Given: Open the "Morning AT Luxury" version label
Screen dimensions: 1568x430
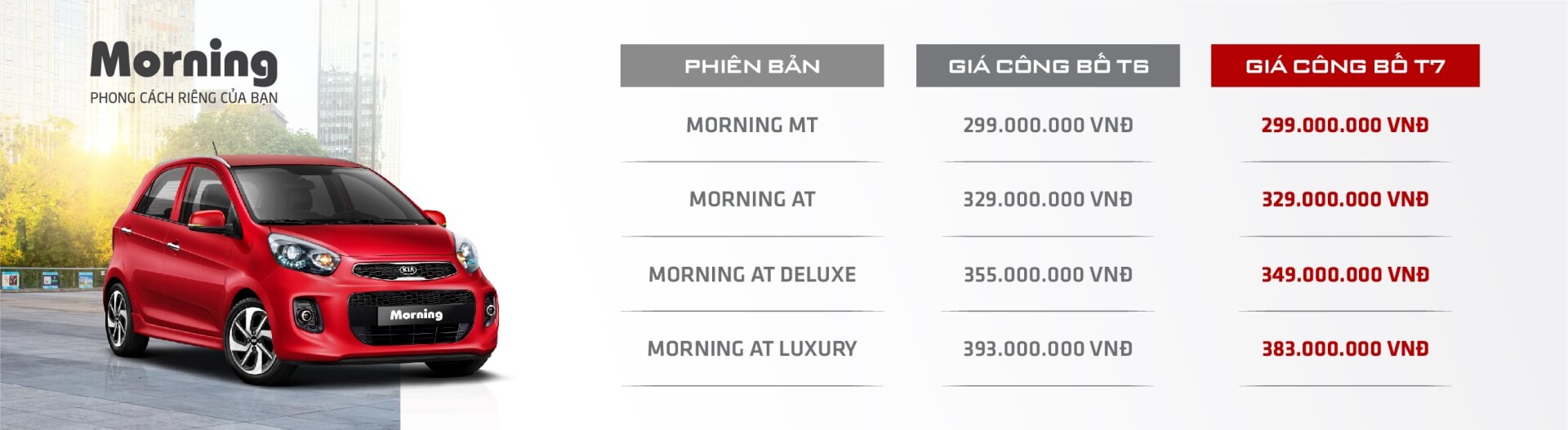Looking at the screenshot, I should click(751, 348).
